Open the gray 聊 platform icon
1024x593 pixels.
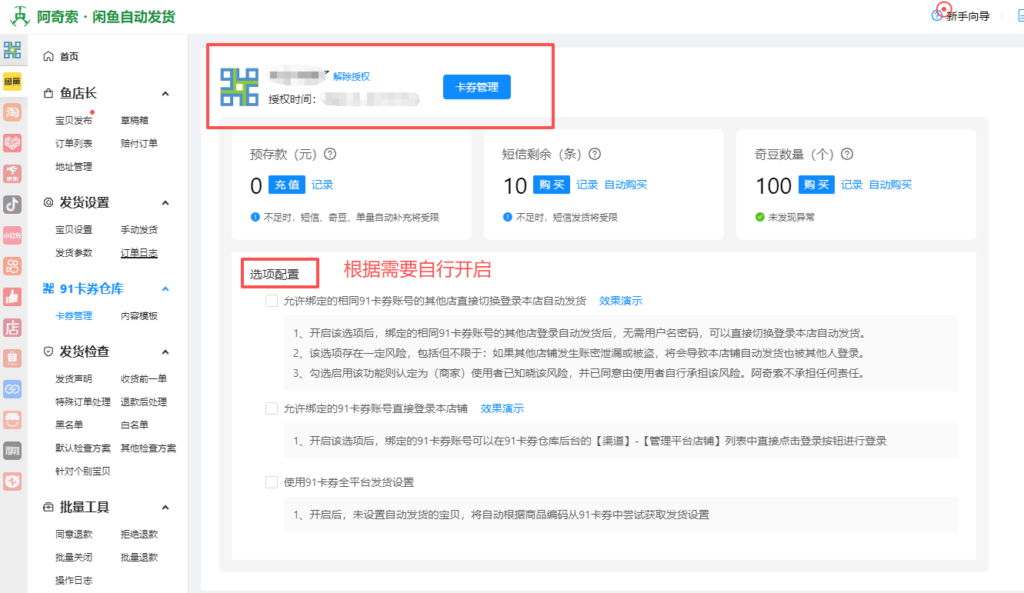coord(12,451)
